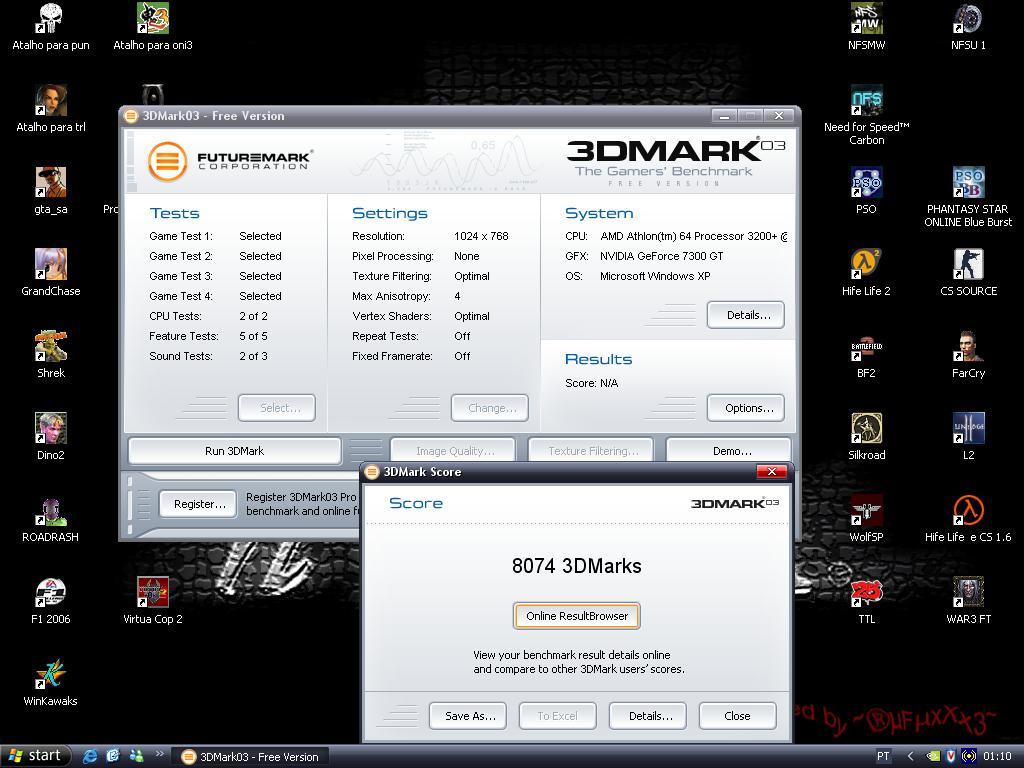Click Register button in 3DMark03 window

pos(198,504)
